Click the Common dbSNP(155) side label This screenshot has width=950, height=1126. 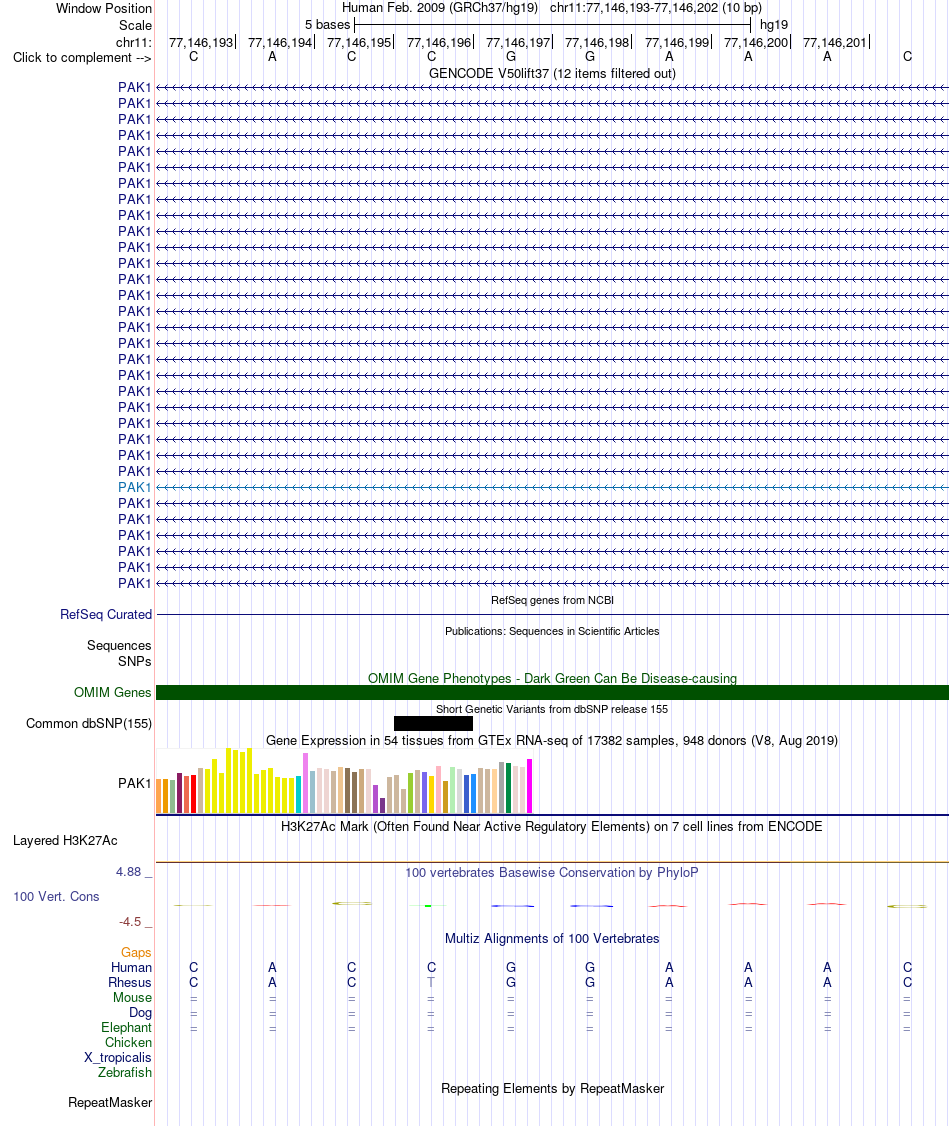[89, 723]
